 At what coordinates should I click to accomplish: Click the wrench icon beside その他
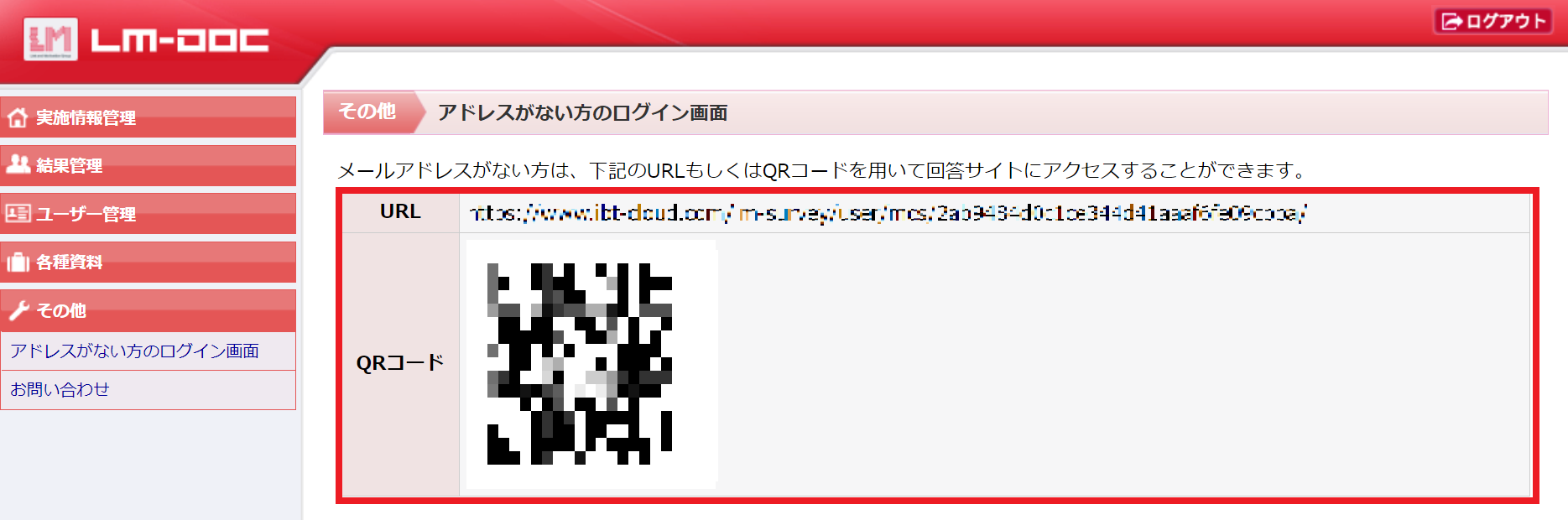[x=18, y=310]
